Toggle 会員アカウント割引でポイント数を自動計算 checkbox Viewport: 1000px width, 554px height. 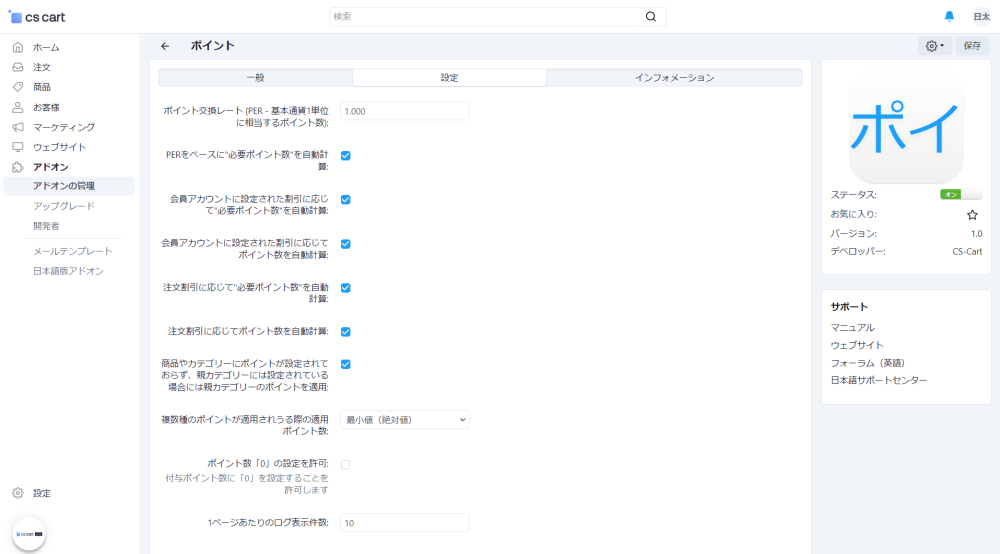tap(346, 244)
